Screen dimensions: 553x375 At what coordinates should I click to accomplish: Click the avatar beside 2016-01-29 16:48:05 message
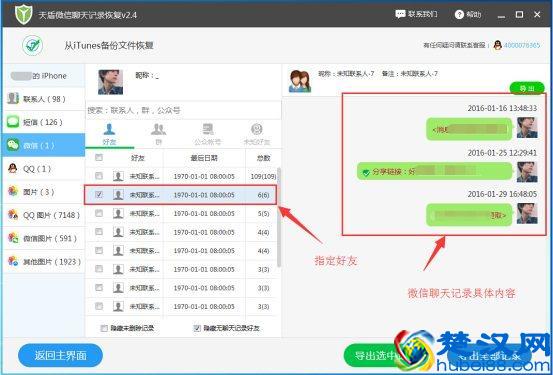[527, 213]
